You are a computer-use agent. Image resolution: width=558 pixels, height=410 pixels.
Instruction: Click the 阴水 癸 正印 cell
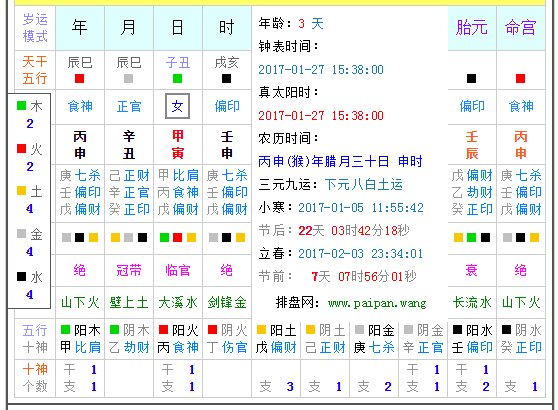(521, 339)
